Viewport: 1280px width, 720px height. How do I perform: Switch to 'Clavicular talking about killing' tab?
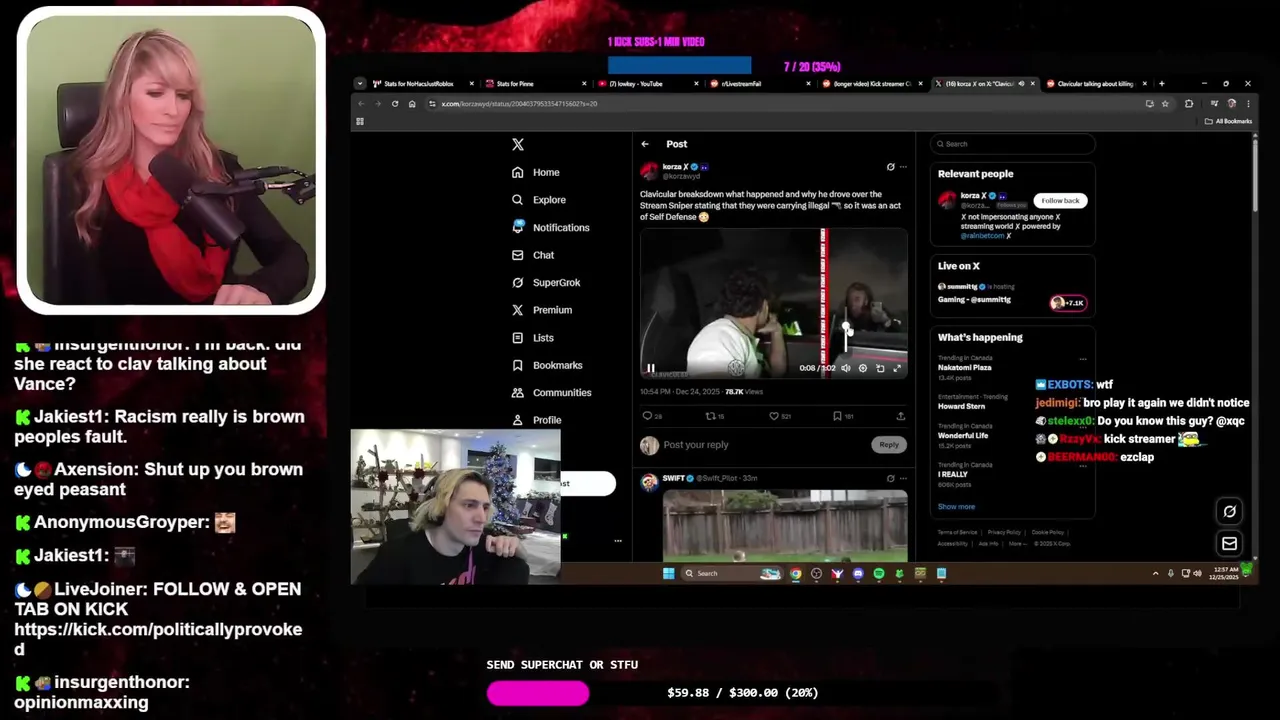coord(1098,84)
